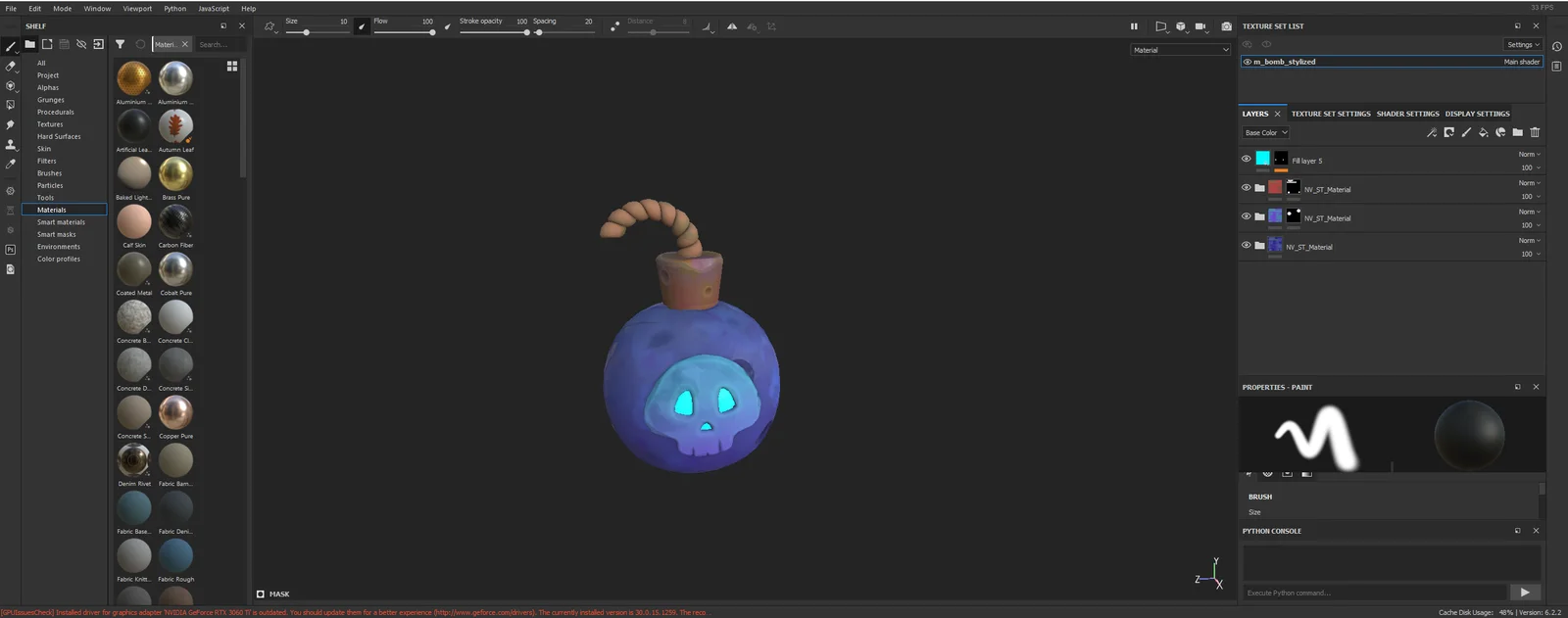Screen dimensions: 1568x618
Task: Add a smart material layer
Action: pos(1500,132)
